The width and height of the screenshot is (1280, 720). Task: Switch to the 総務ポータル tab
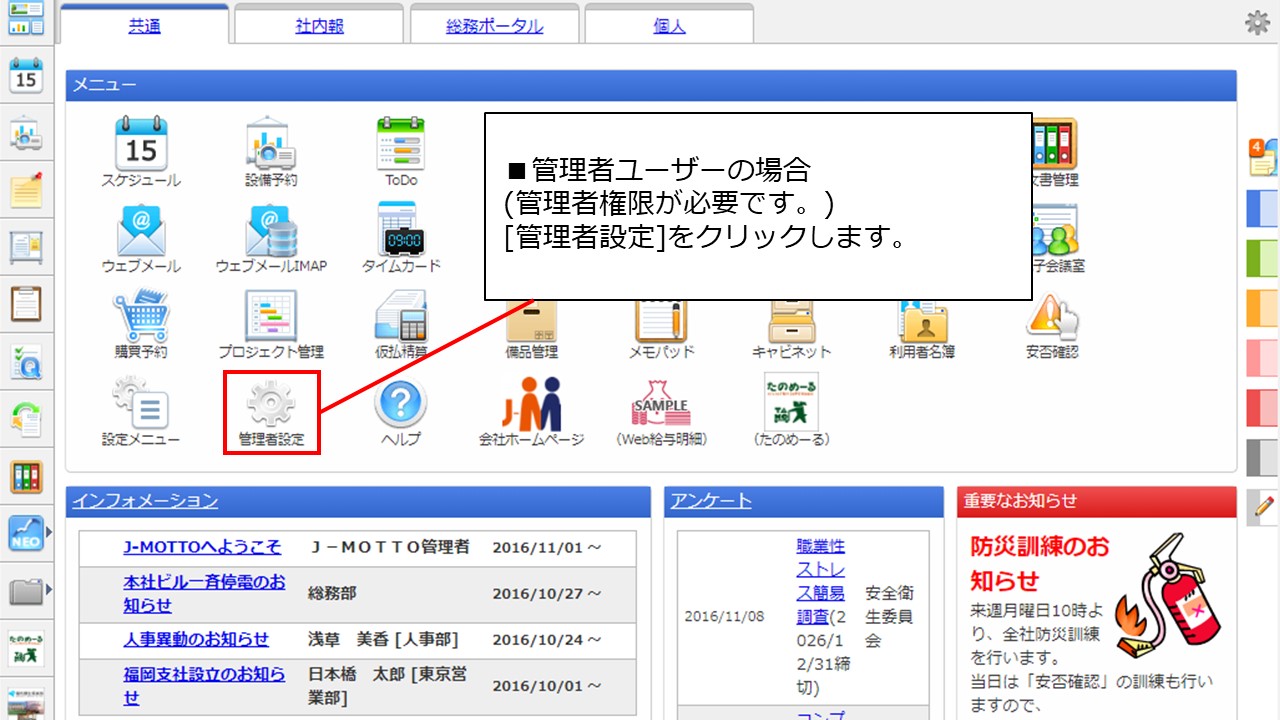coord(494,25)
